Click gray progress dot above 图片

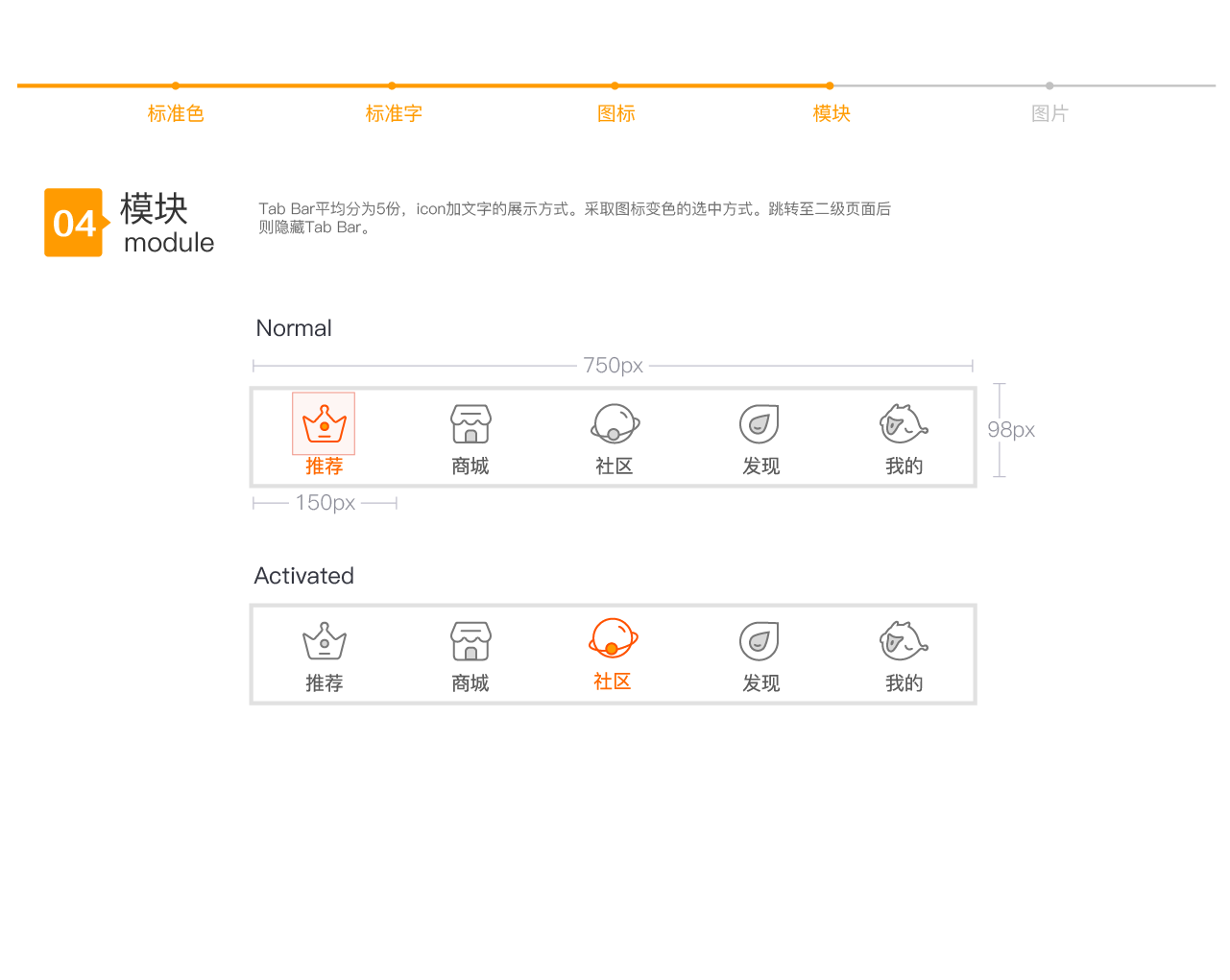coord(1049,85)
